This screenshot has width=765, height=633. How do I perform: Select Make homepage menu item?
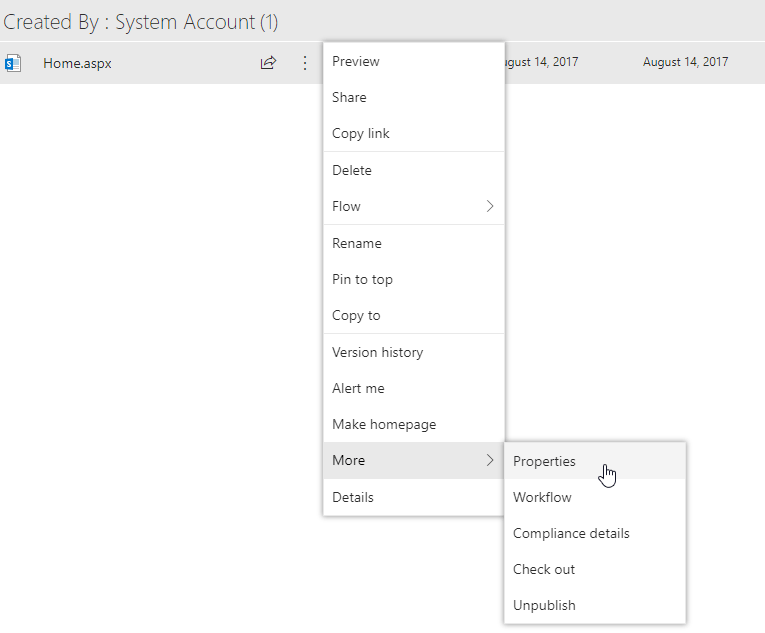[384, 425]
